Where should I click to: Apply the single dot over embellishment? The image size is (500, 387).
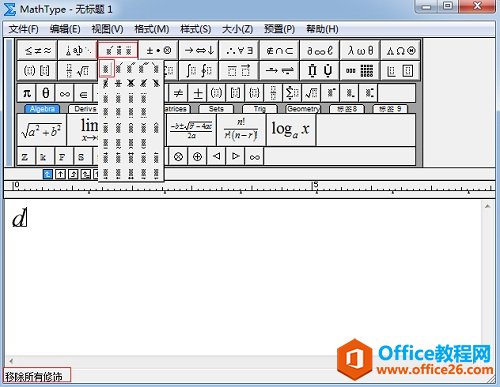point(106,98)
